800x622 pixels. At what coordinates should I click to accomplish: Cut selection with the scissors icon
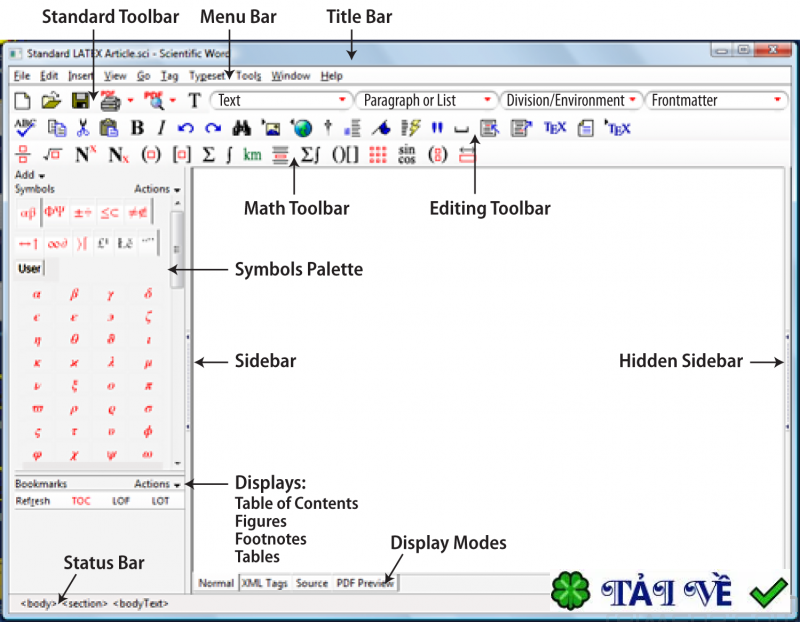[x=83, y=128]
